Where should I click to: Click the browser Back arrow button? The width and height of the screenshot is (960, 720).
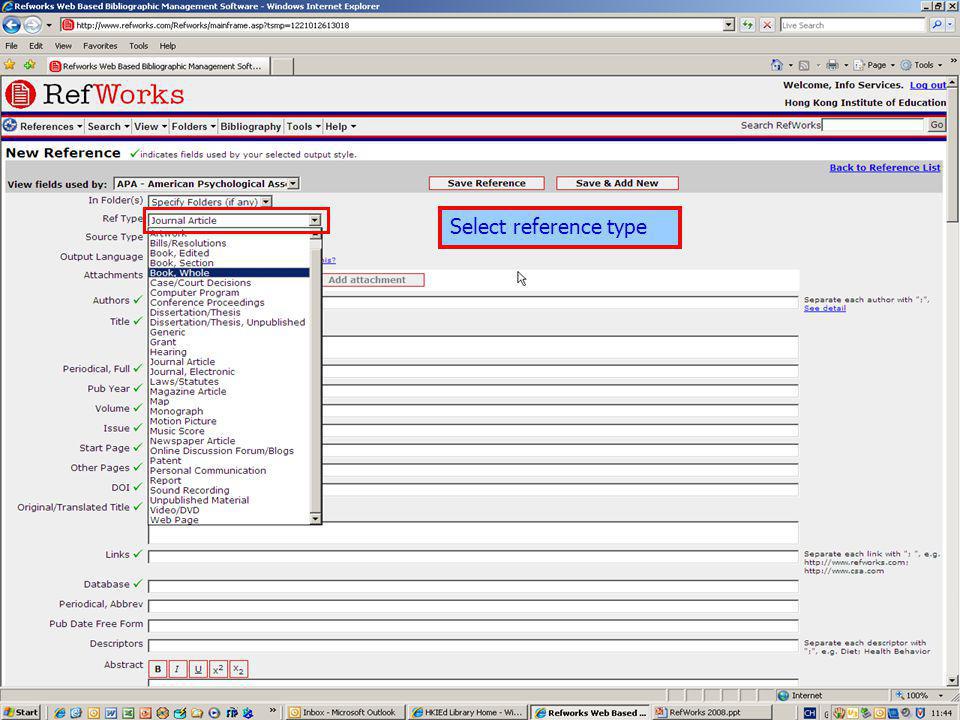point(12,25)
